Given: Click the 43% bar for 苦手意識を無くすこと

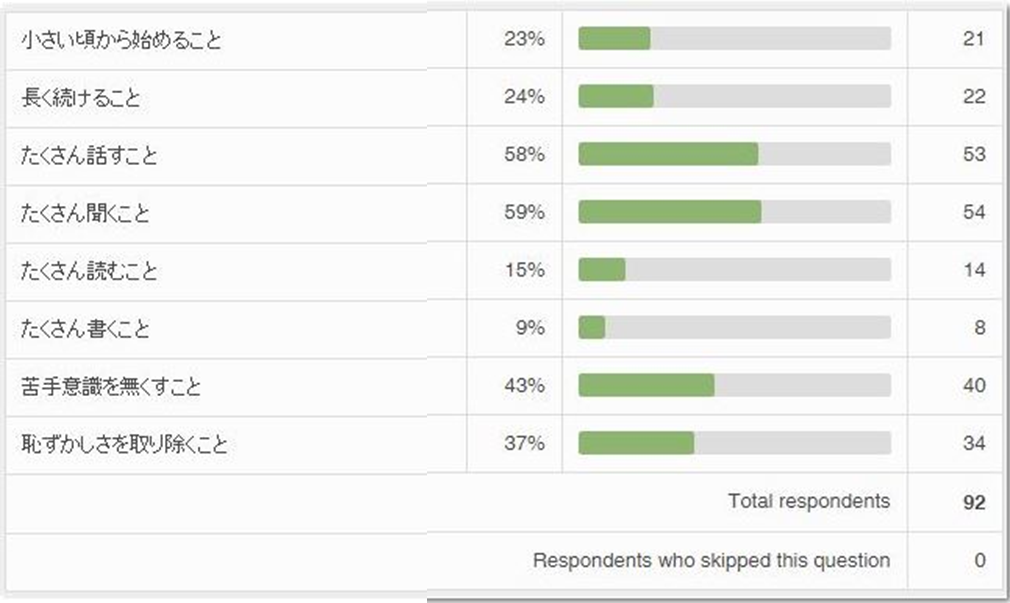Looking at the screenshot, I should tap(734, 385).
